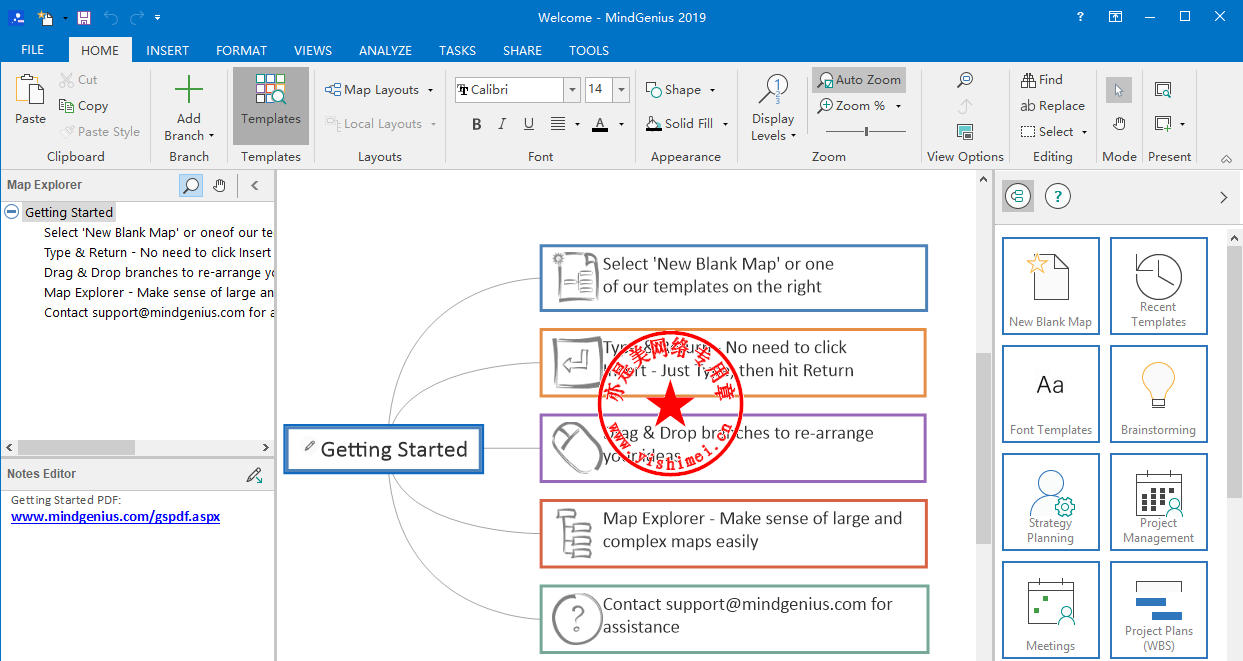Switch to the SHARE tab
1243x661 pixels.
522,50
